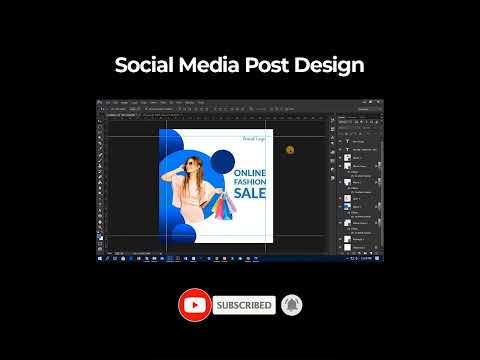Screen dimensions: 480x360
Task: Open the Windows Start menu
Action: coord(100,258)
